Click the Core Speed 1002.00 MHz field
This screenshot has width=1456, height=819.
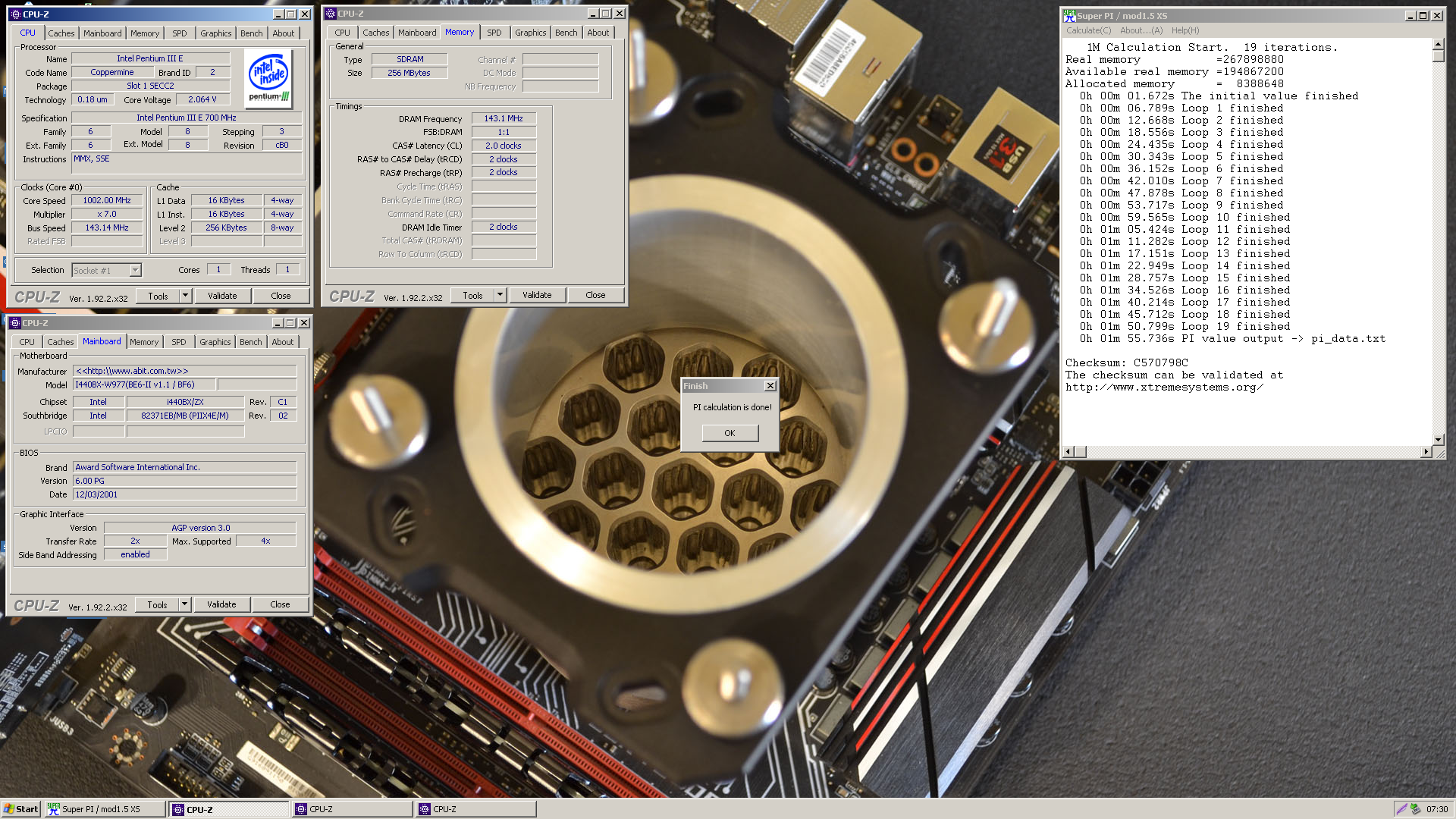point(107,201)
